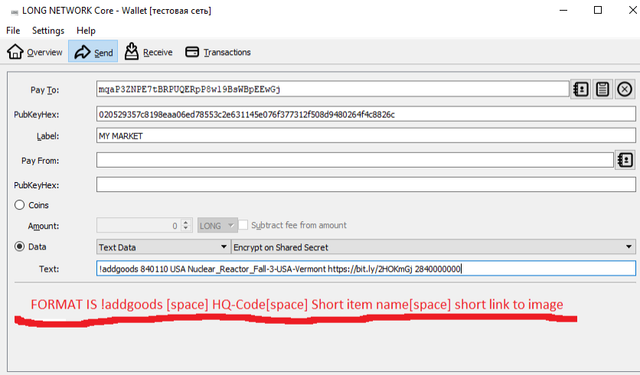This screenshot has height=375, width=640.
Task: Focus the Label field MY MARKET
Action: (366, 135)
